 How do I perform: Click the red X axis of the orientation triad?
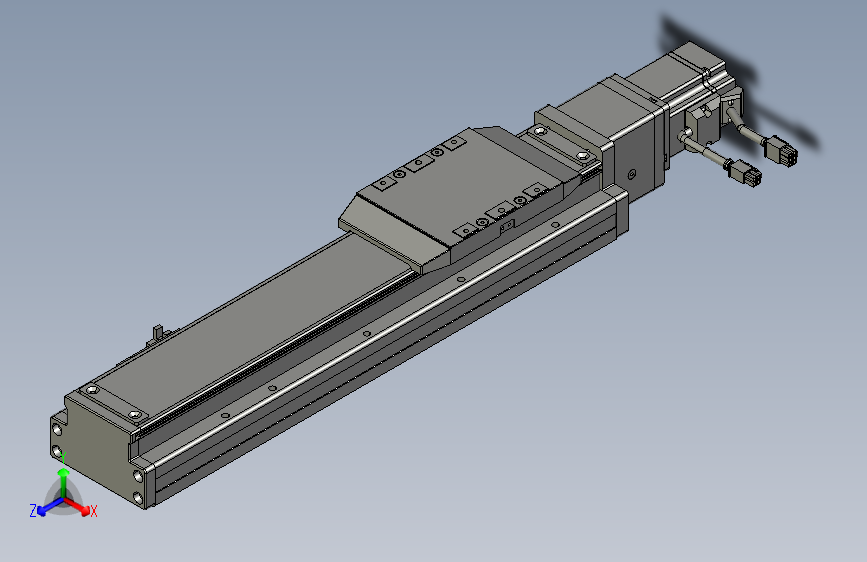[x=77, y=506]
